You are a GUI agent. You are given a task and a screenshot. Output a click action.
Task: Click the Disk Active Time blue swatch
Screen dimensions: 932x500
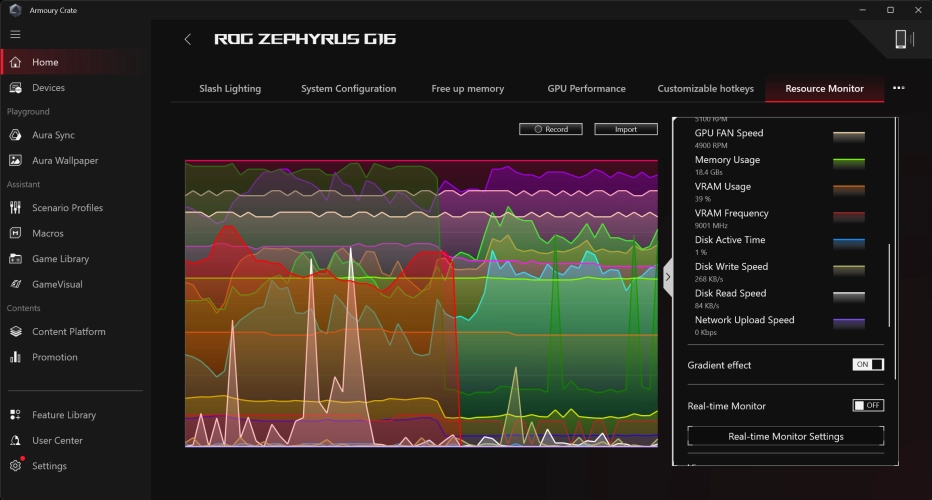849,244
